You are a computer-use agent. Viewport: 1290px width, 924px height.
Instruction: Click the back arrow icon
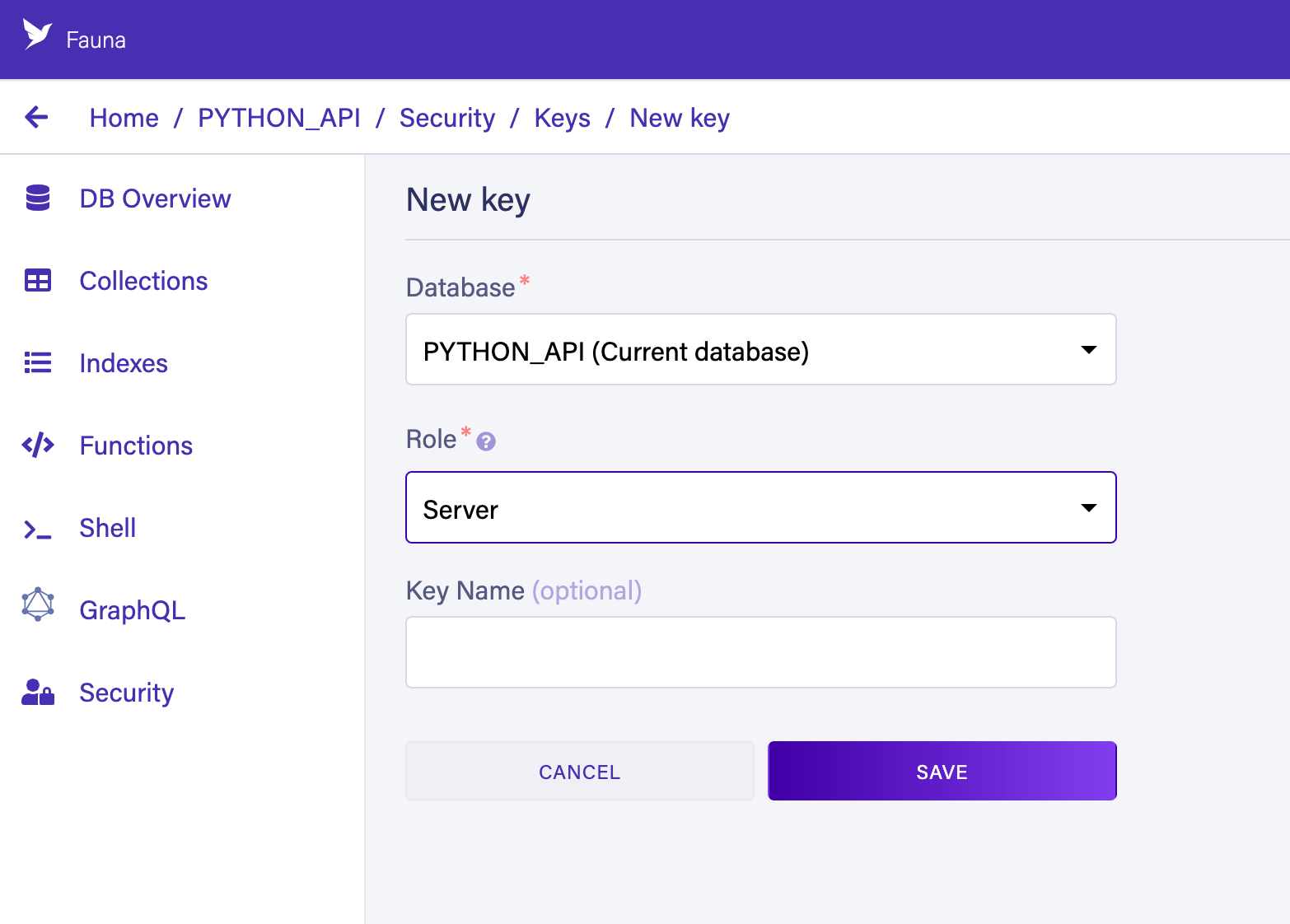tap(36, 118)
